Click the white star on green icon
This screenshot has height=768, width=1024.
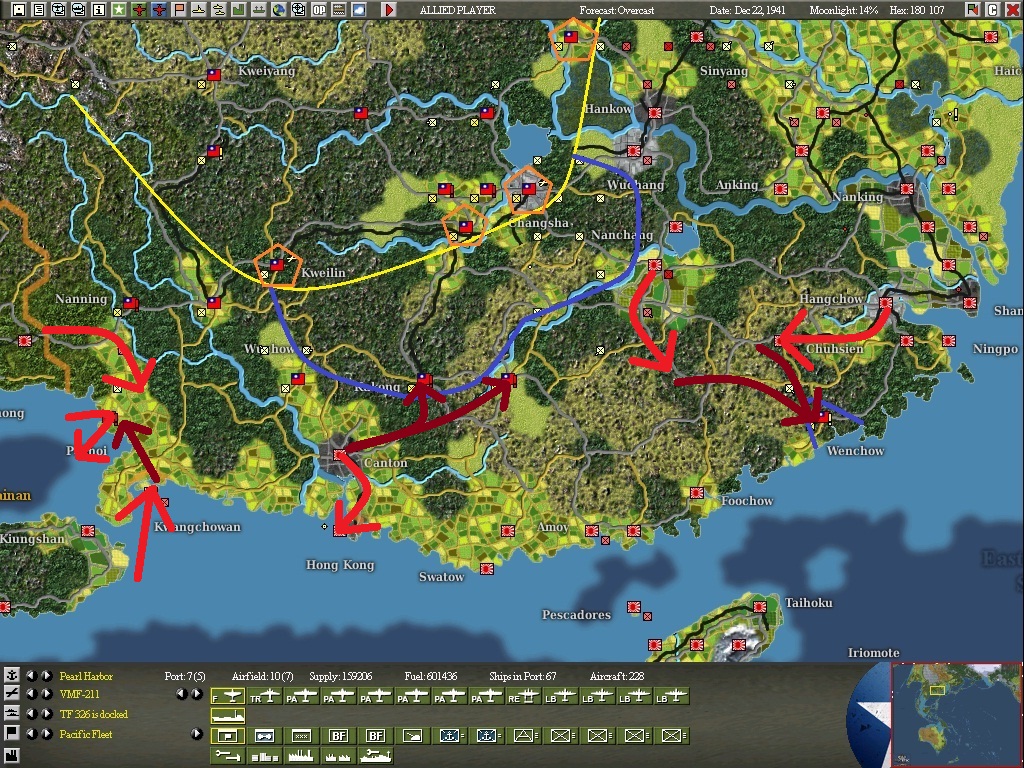119,10
